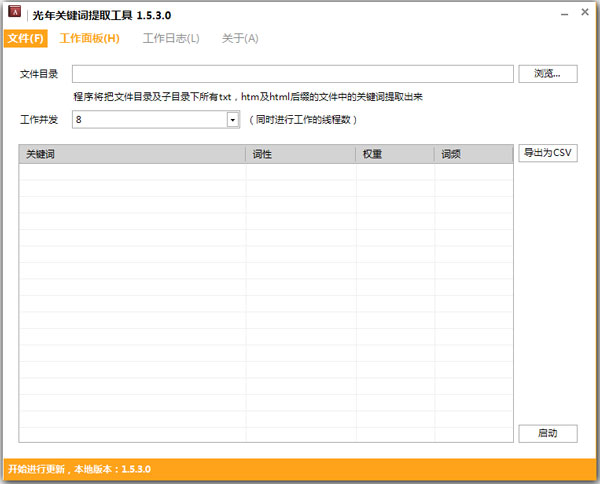Minimize the window

564,14
